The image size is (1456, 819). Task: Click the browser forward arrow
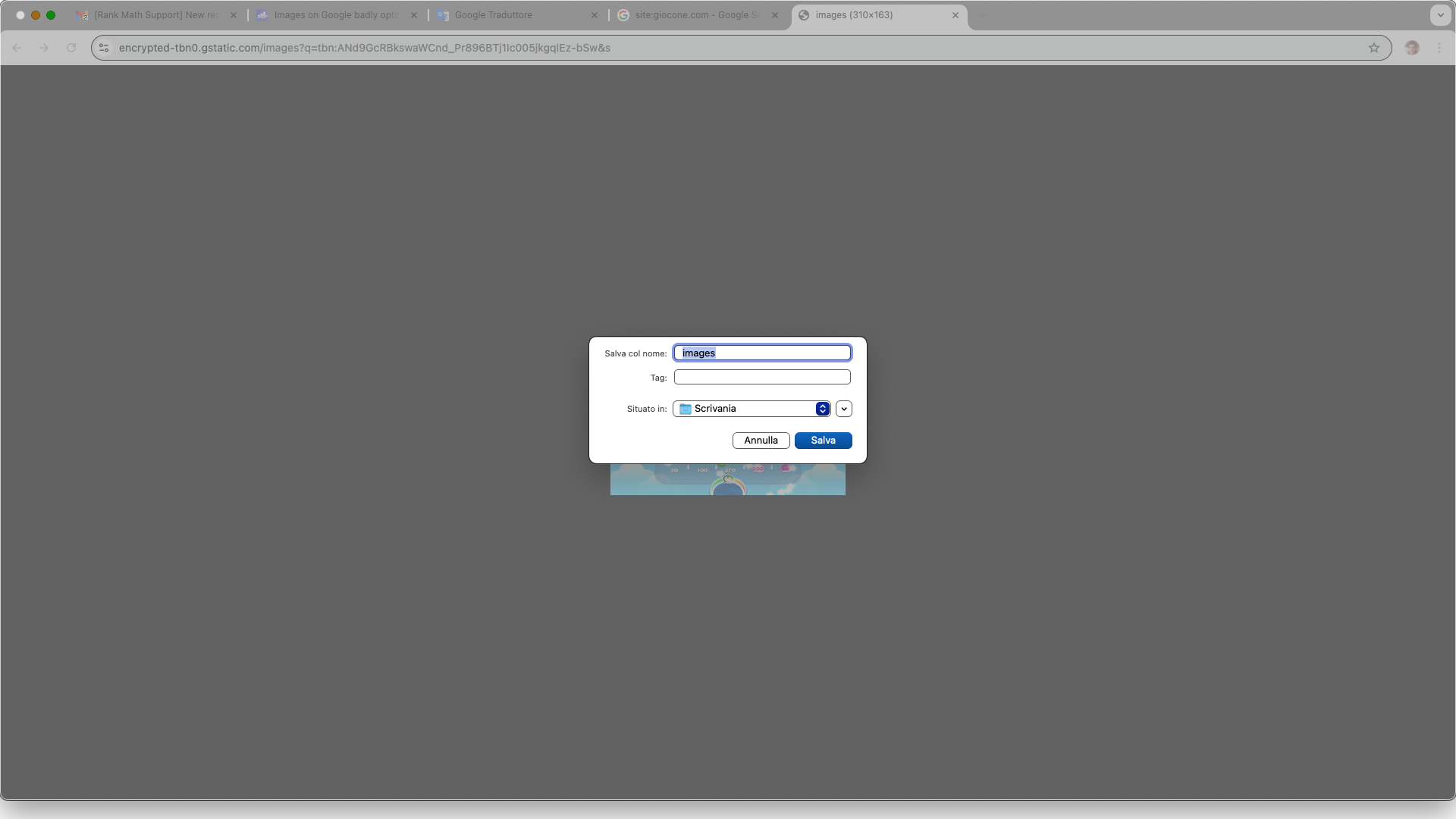(44, 48)
